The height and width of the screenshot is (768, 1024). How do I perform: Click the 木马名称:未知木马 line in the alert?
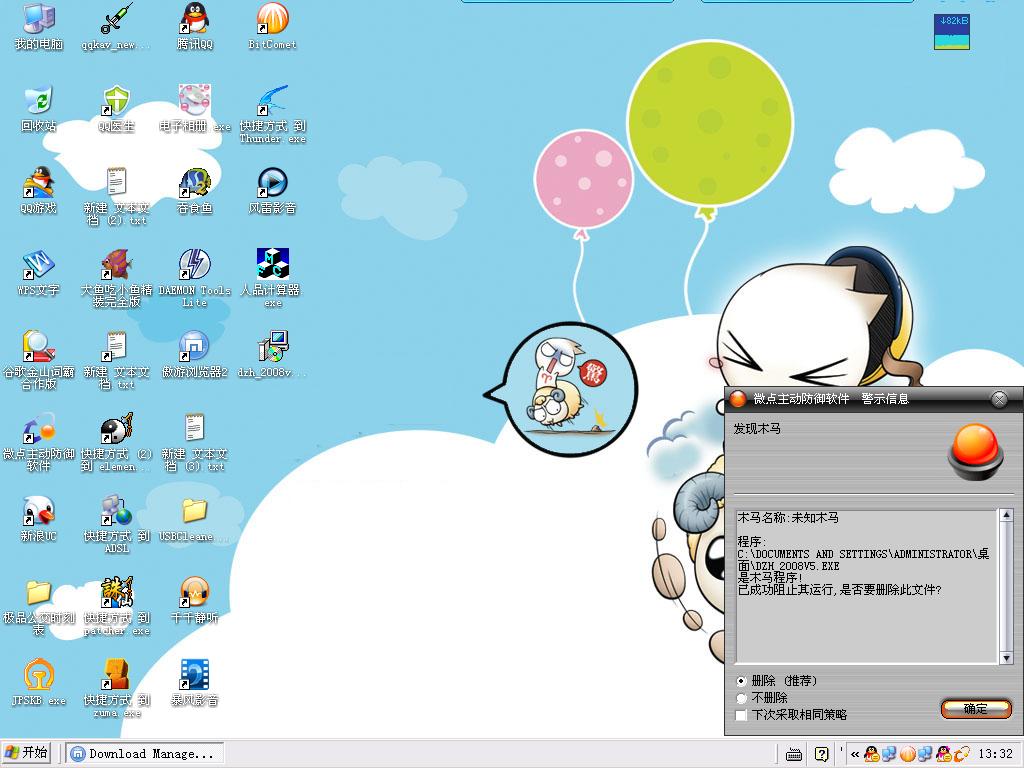pos(788,518)
